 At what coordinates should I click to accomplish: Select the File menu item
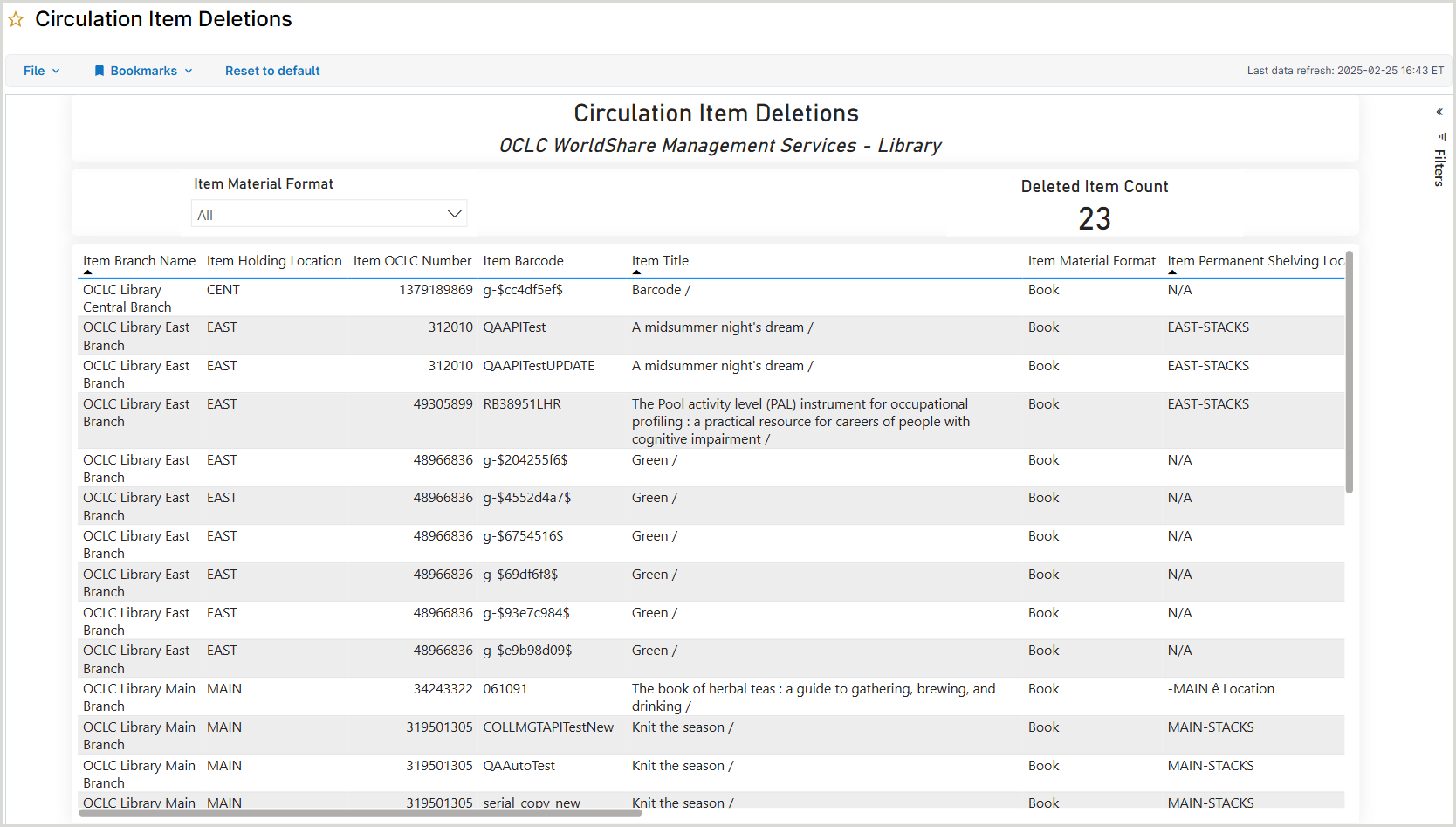pyautogui.click(x=33, y=71)
